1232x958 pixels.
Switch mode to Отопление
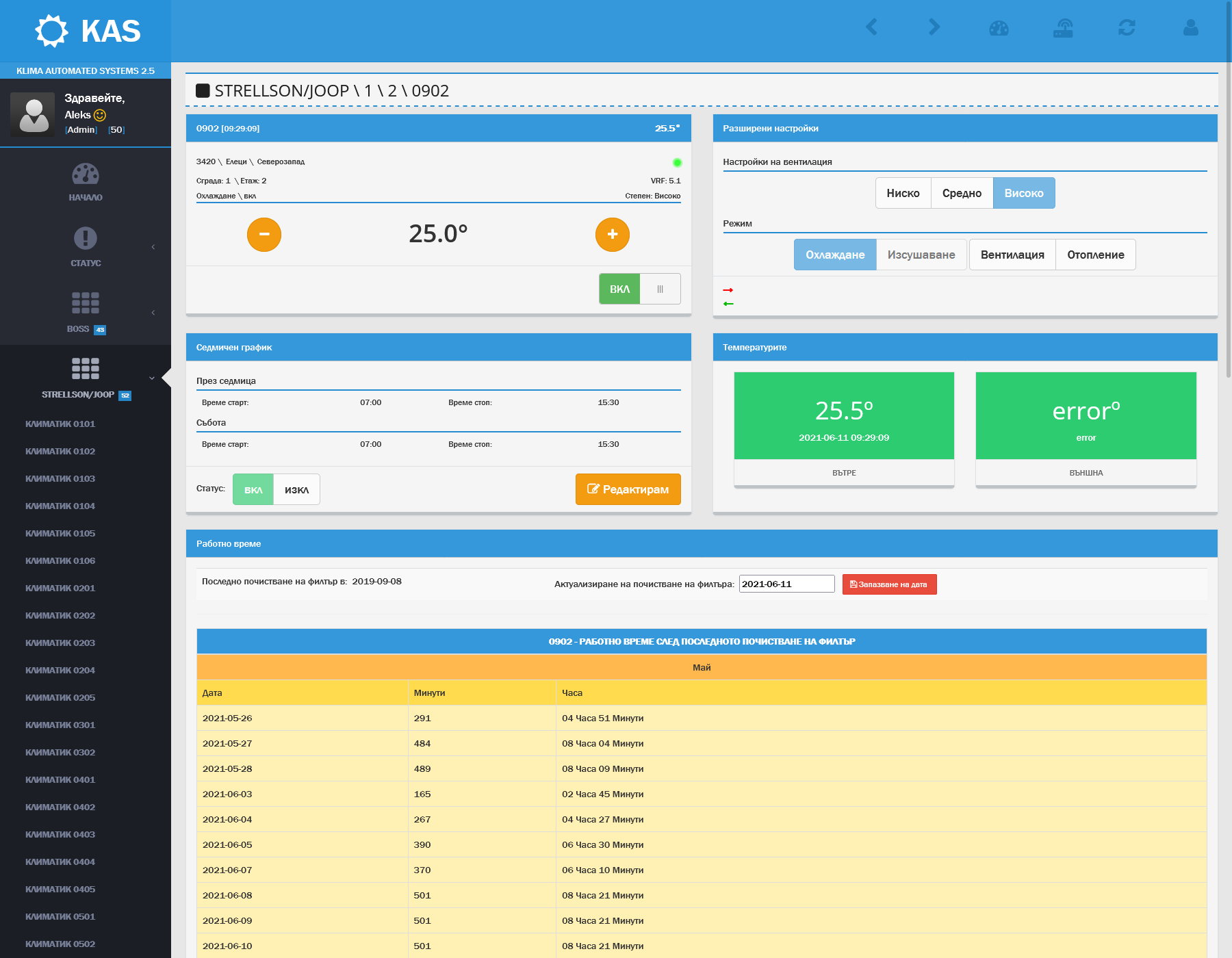tap(1096, 255)
